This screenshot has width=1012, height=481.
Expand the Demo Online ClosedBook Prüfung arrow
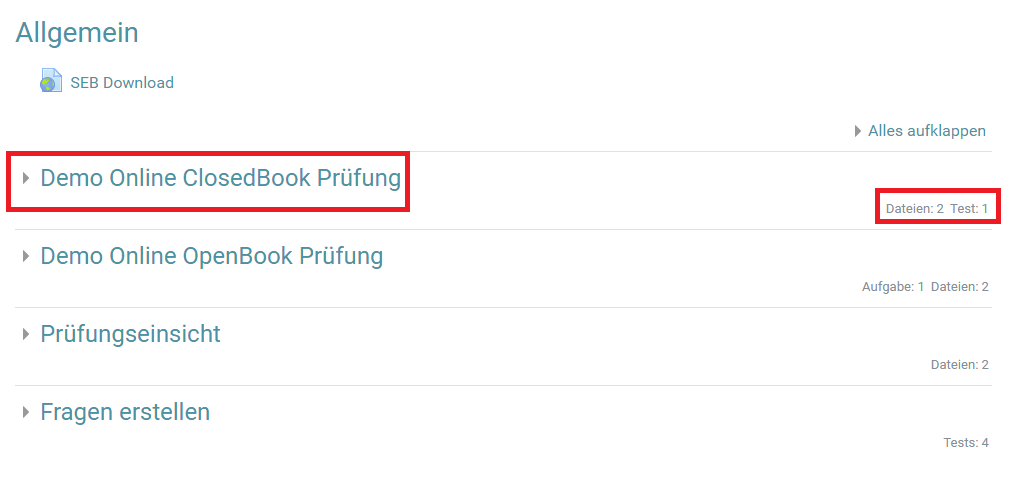pyautogui.click(x=26, y=178)
